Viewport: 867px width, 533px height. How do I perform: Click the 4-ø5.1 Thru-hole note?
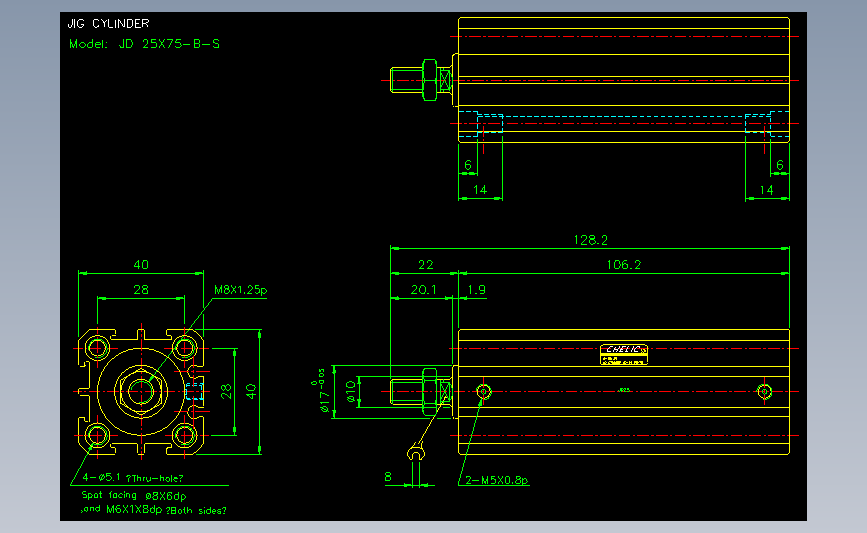pyautogui.click(x=133, y=478)
